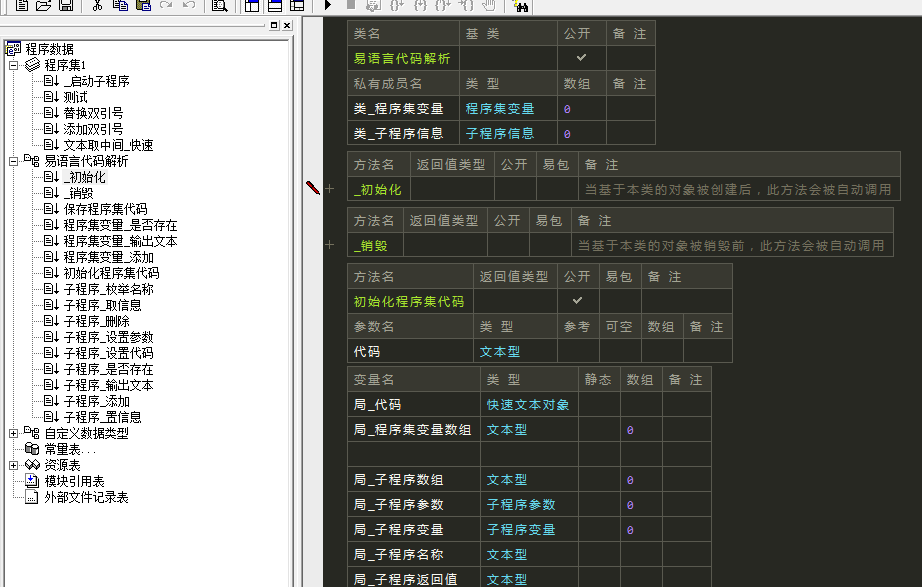Click the binoculars Find icon
922x587 pixels.
pos(521,6)
